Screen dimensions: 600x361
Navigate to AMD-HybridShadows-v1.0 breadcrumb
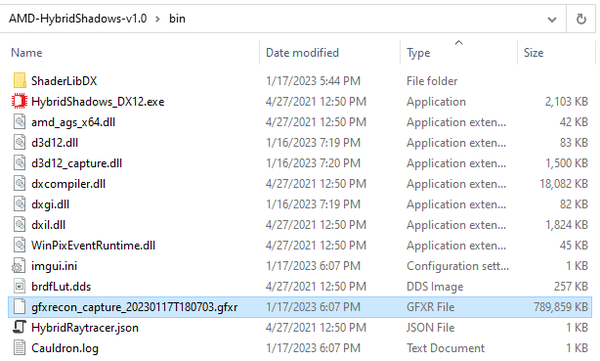78,19
